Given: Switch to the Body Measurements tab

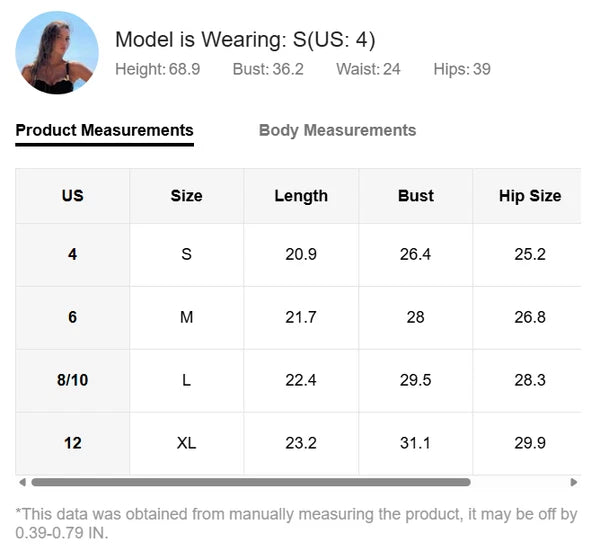Looking at the screenshot, I should click(337, 130).
